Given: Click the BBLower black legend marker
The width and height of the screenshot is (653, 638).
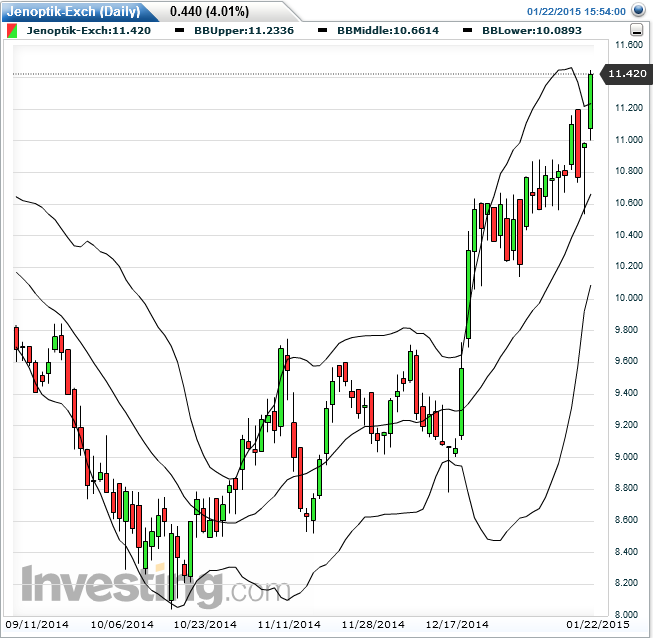Looking at the screenshot, I should [x=467, y=30].
